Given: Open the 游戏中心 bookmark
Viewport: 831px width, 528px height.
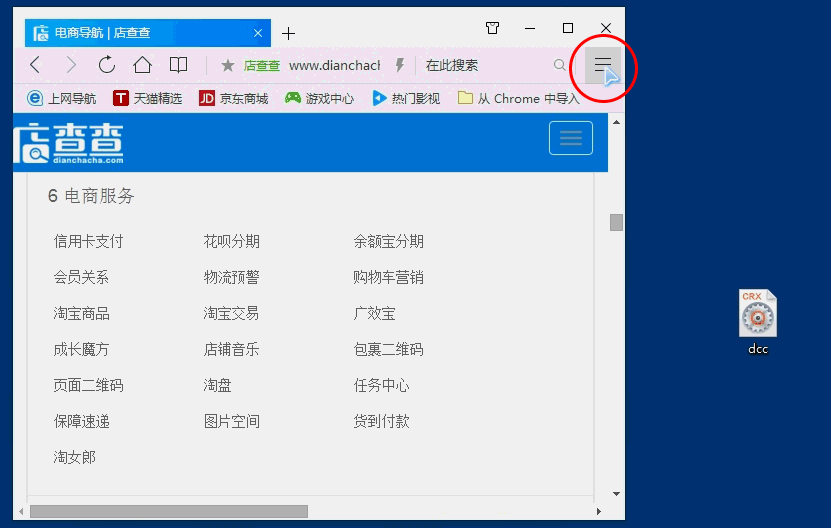Looking at the screenshot, I should (x=319, y=99).
